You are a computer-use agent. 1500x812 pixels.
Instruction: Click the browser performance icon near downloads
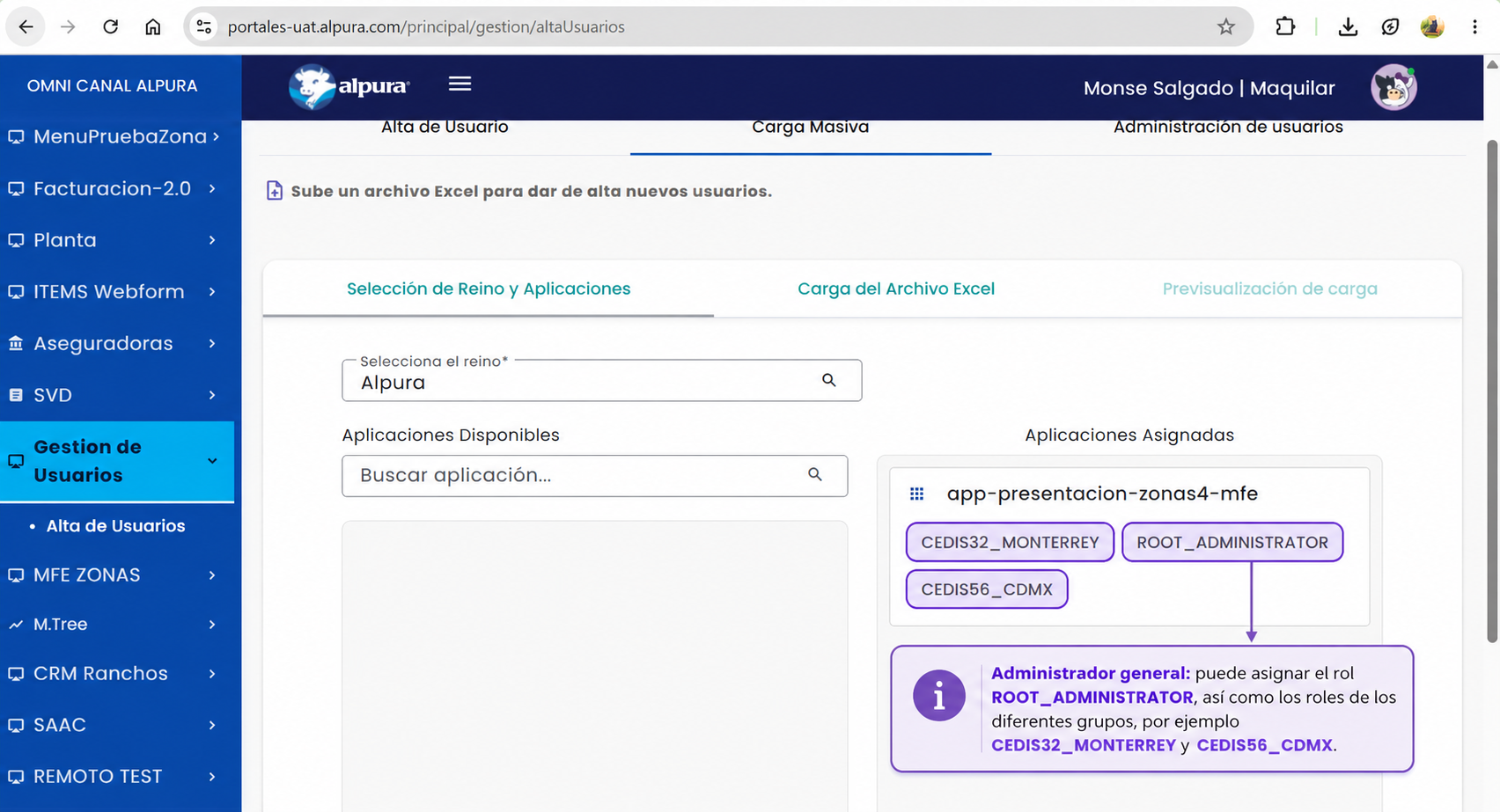1390,27
